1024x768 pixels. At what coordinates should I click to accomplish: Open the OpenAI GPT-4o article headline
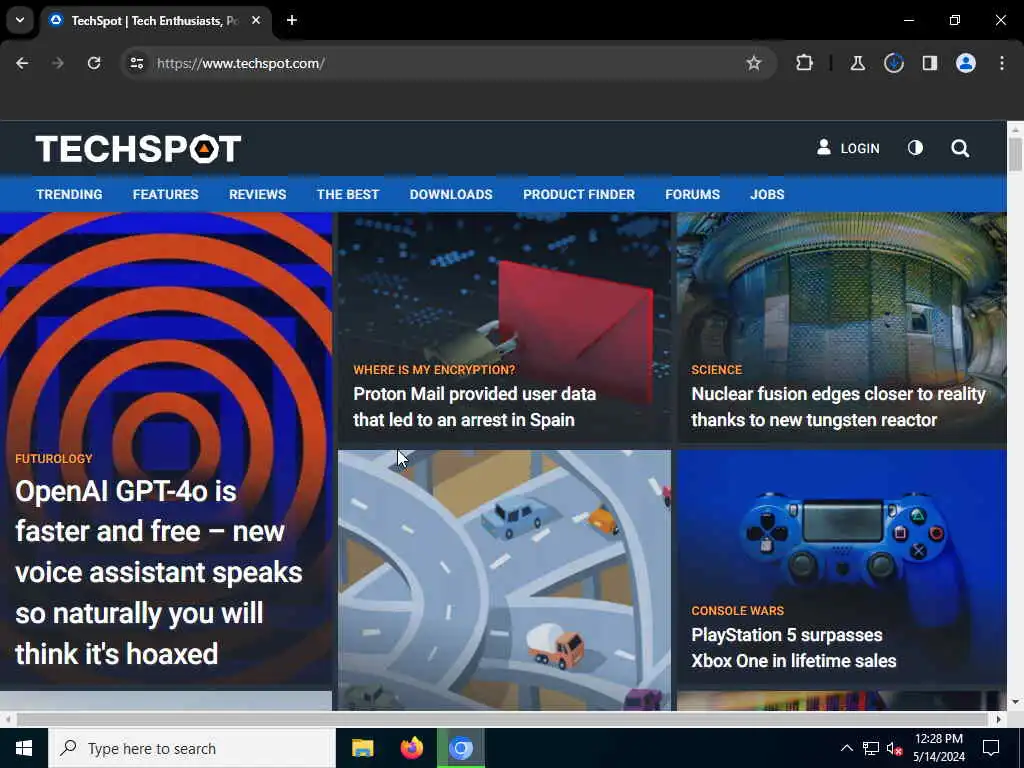pyautogui.click(x=159, y=573)
